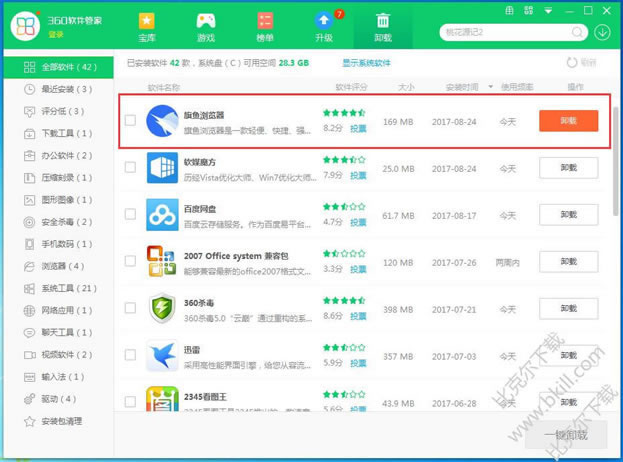Viewport: 623px width, 462px height.
Task: Click the 旗鱼浏览器 app icon
Action: (x=163, y=121)
